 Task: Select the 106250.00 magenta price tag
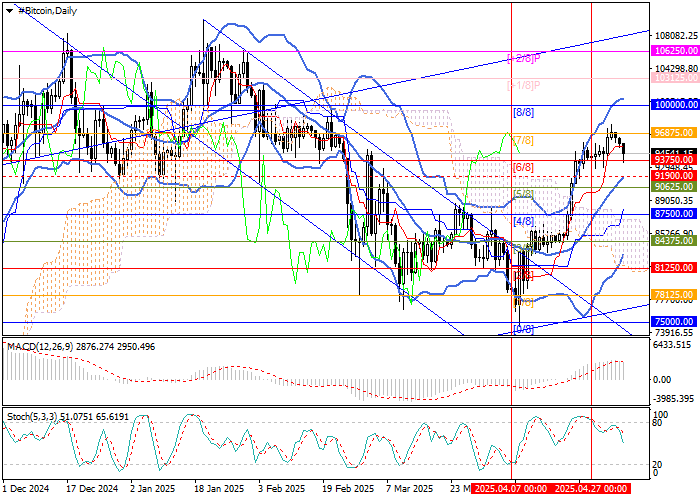coord(671,49)
